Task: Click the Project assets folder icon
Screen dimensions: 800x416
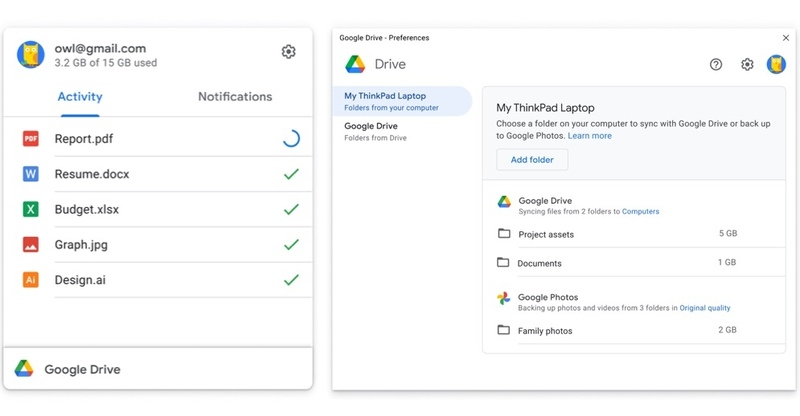Action: (x=504, y=233)
